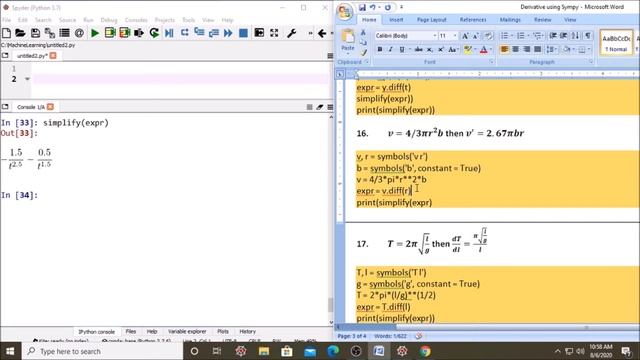The width and height of the screenshot is (640, 360).
Task: Apply the red font color button
Action: [x=484, y=49]
